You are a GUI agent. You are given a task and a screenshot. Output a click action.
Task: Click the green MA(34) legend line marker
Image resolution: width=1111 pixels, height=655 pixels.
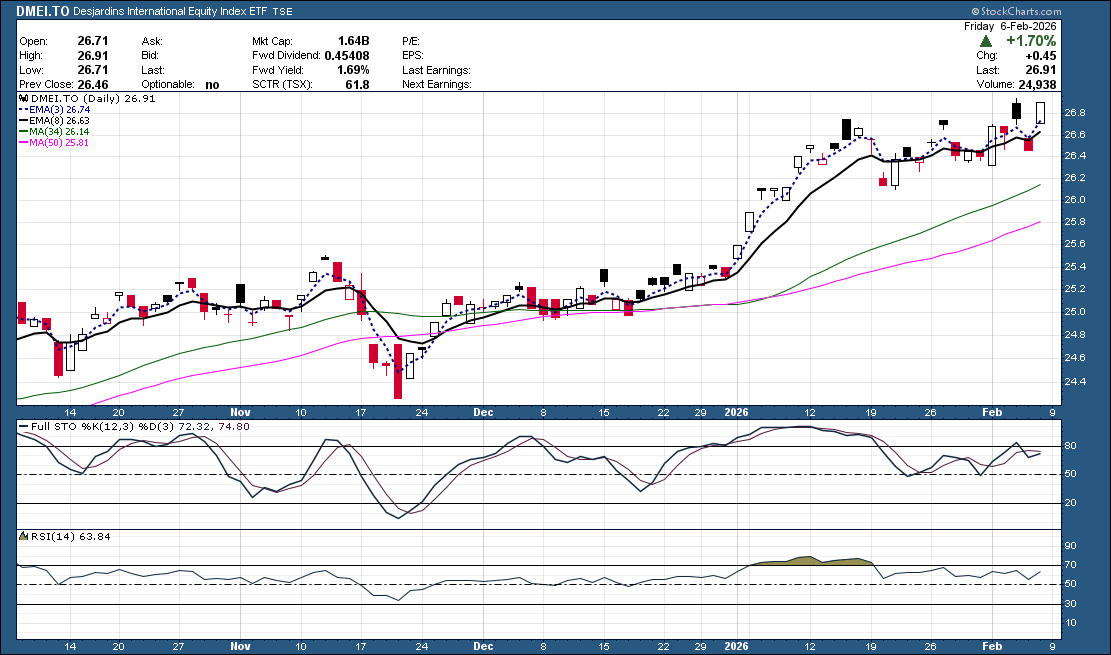coord(24,132)
